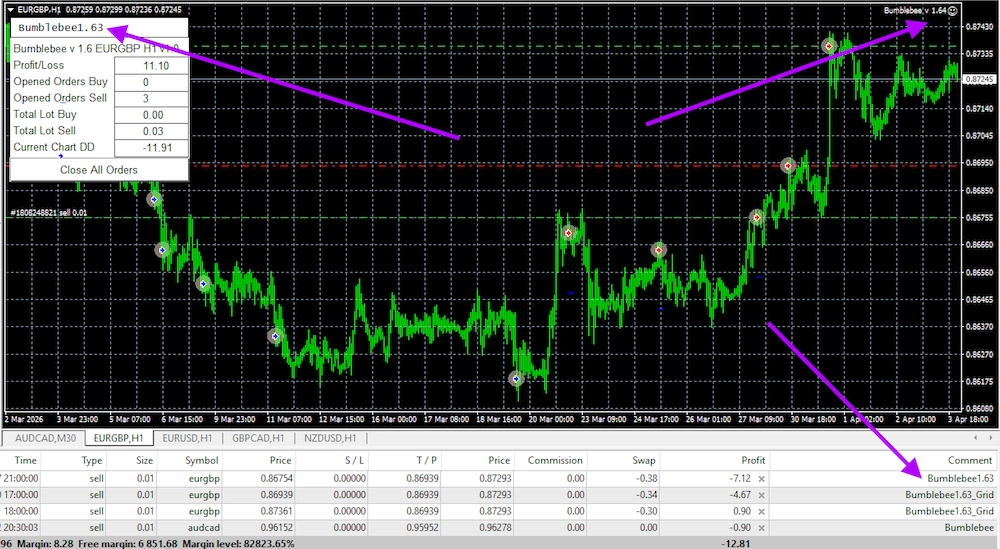Screen dimensions: 1000x549
Task: Click the Opened Orders Buy value field
Action: 151,82
